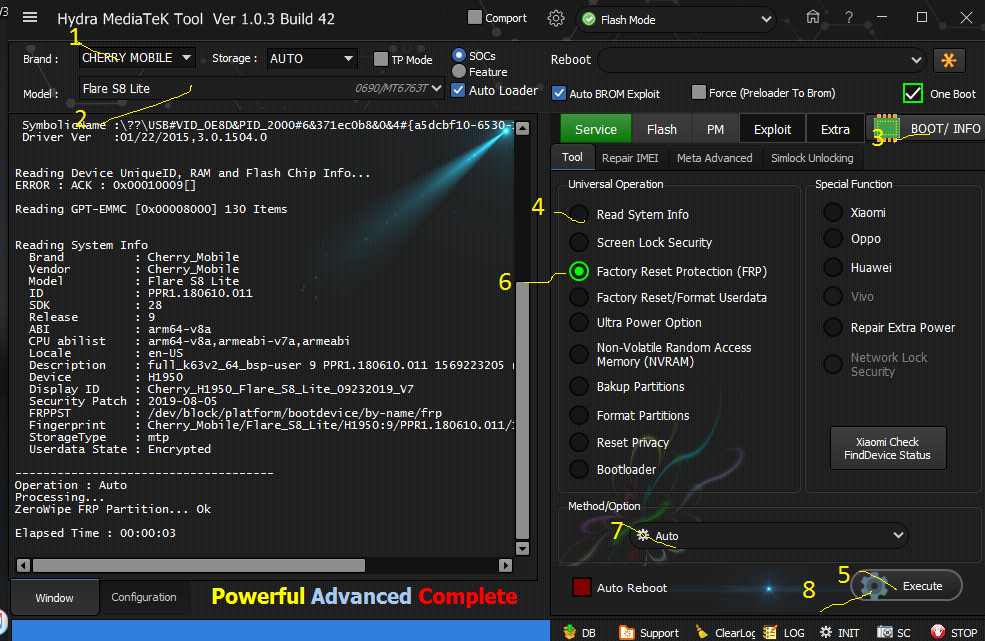Select Read Sytem Info option
985x641 pixels.
[x=579, y=214]
